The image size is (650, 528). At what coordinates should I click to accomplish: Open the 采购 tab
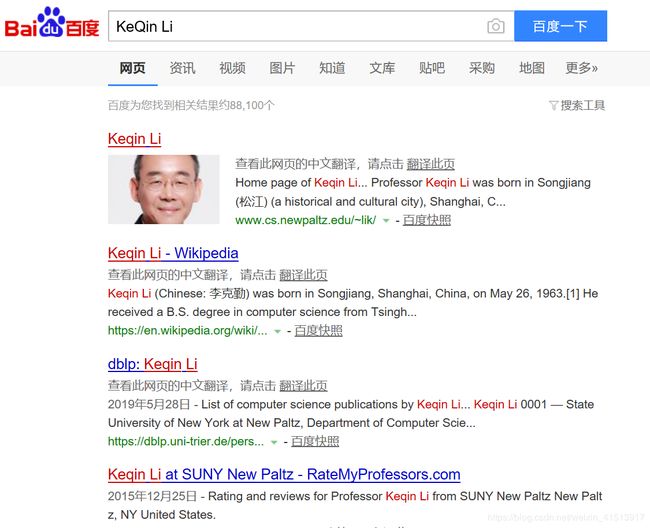click(482, 68)
